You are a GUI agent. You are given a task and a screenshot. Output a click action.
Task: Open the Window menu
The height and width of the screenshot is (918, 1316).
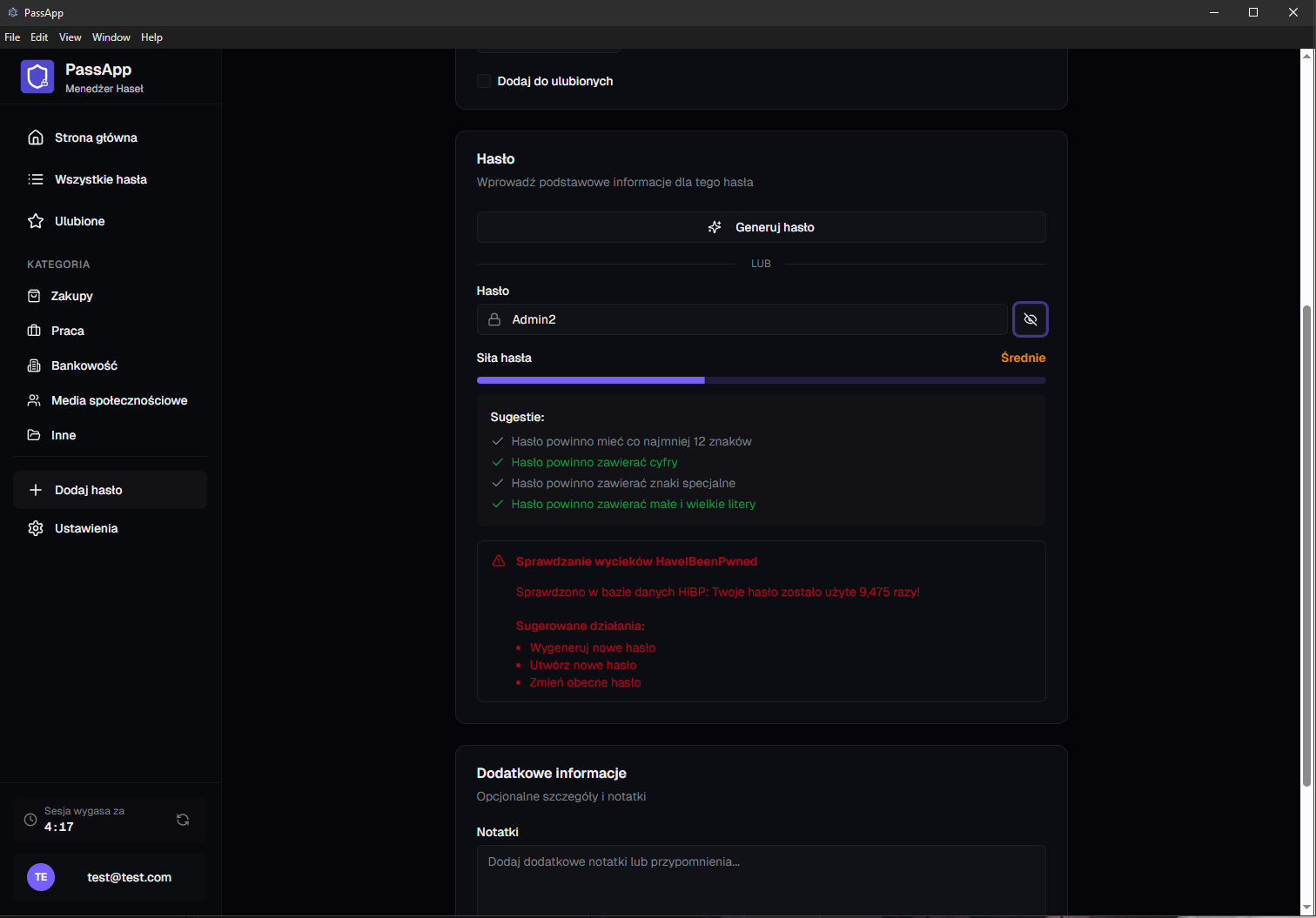pyautogui.click(x=111, y=37)
